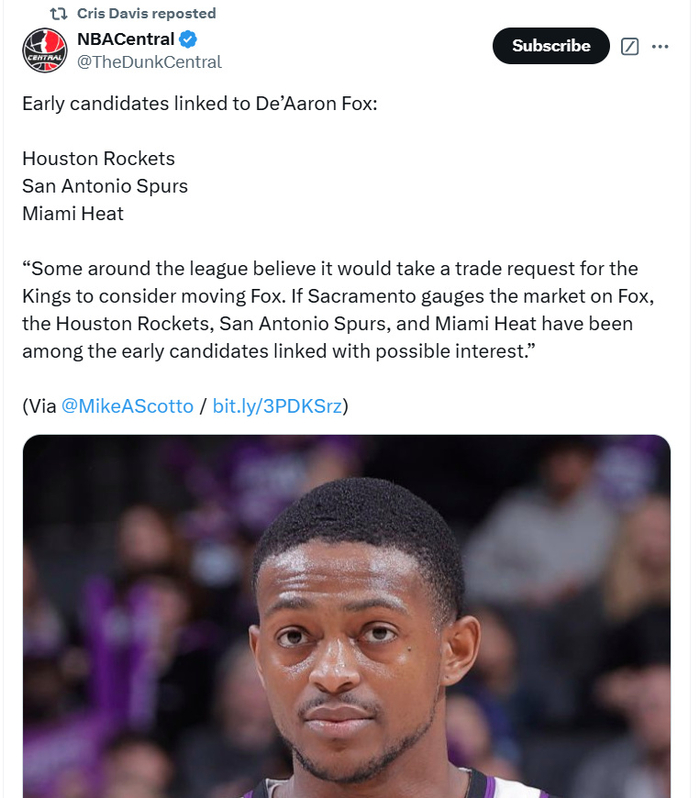700x798 pixels.
Task: Click the '(Via' text before the mention
Action: (39, 406)
